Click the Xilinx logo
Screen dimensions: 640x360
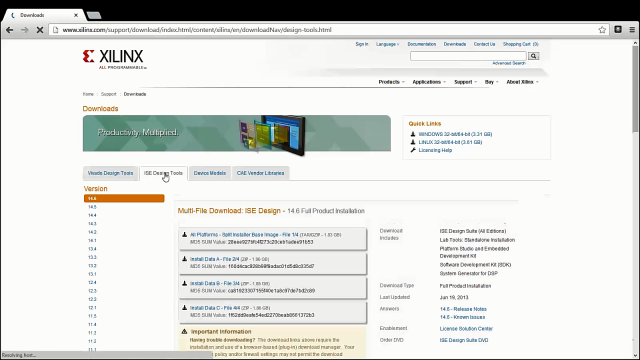[x=114, y=59]
